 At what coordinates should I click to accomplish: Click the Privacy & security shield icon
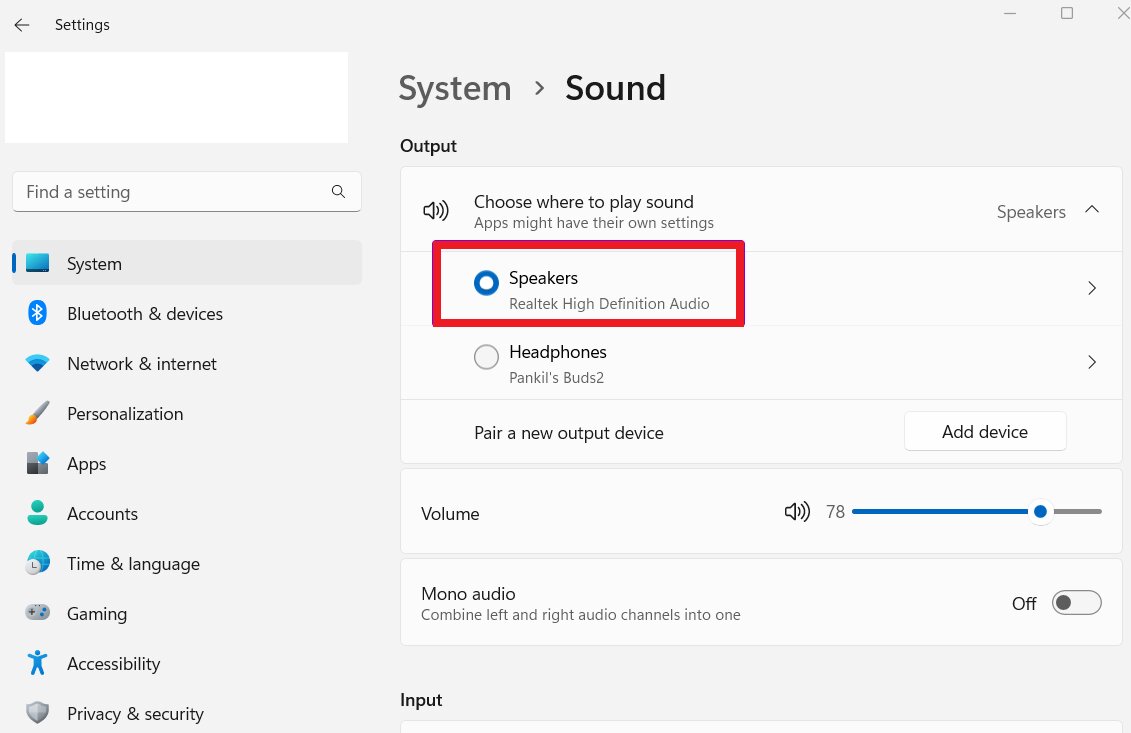tap(37, 713)
